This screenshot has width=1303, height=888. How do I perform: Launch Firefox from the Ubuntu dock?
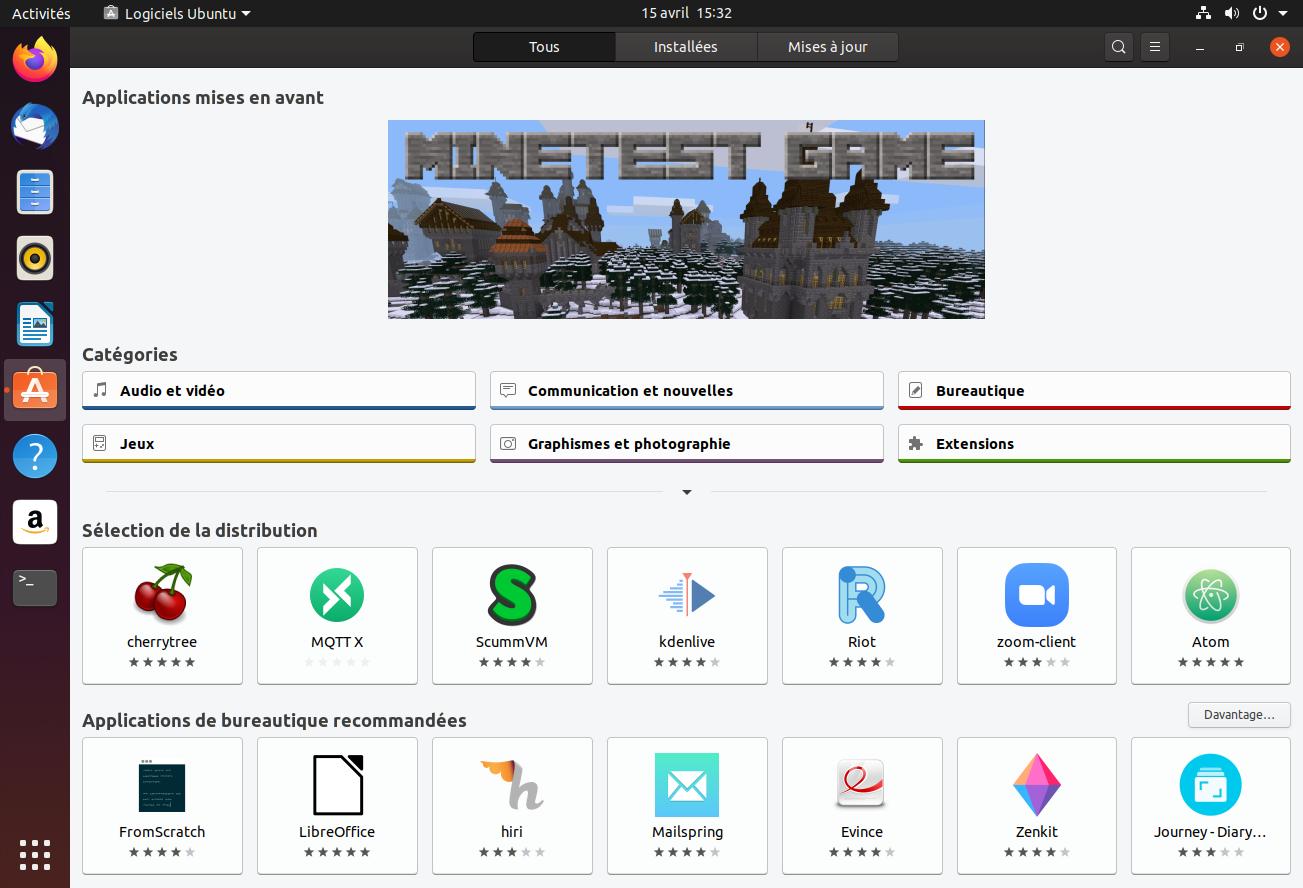(35, 61)
